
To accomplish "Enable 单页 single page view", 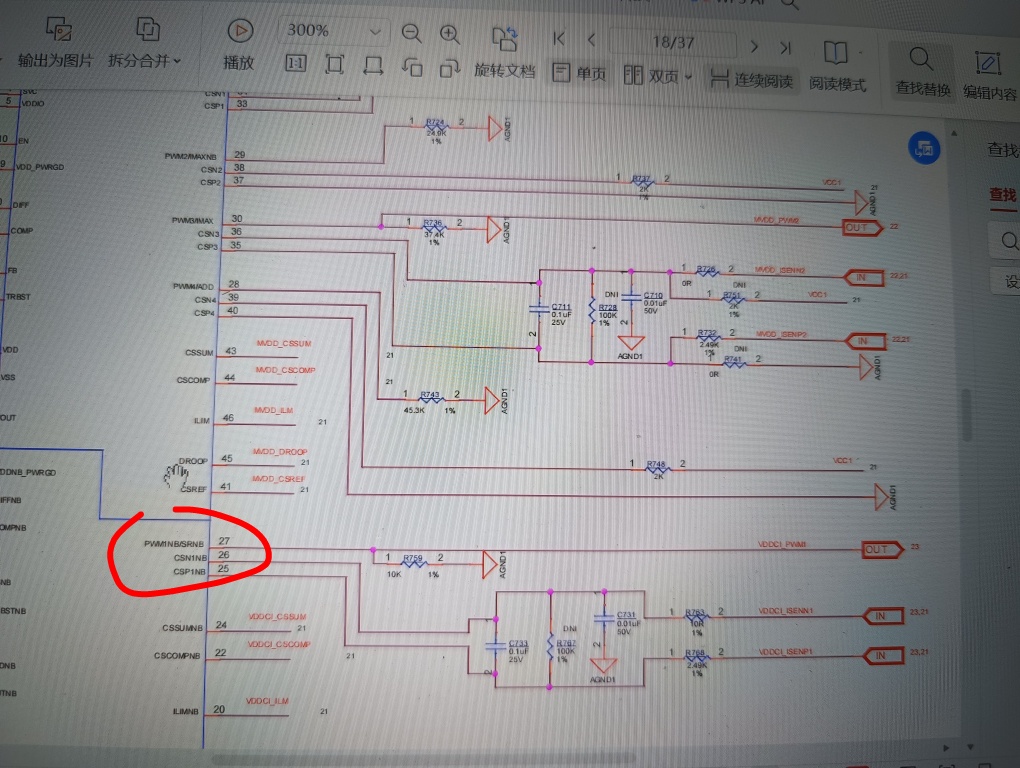I will (578, 75).
